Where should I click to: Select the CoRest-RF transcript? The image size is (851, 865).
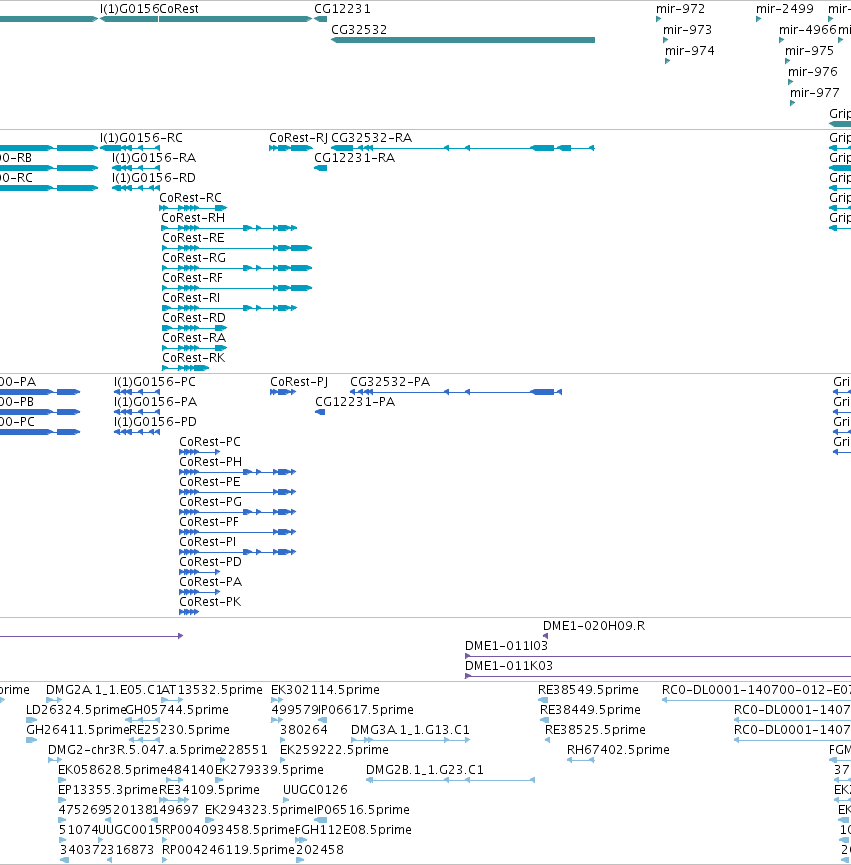(x=237, y=287)
